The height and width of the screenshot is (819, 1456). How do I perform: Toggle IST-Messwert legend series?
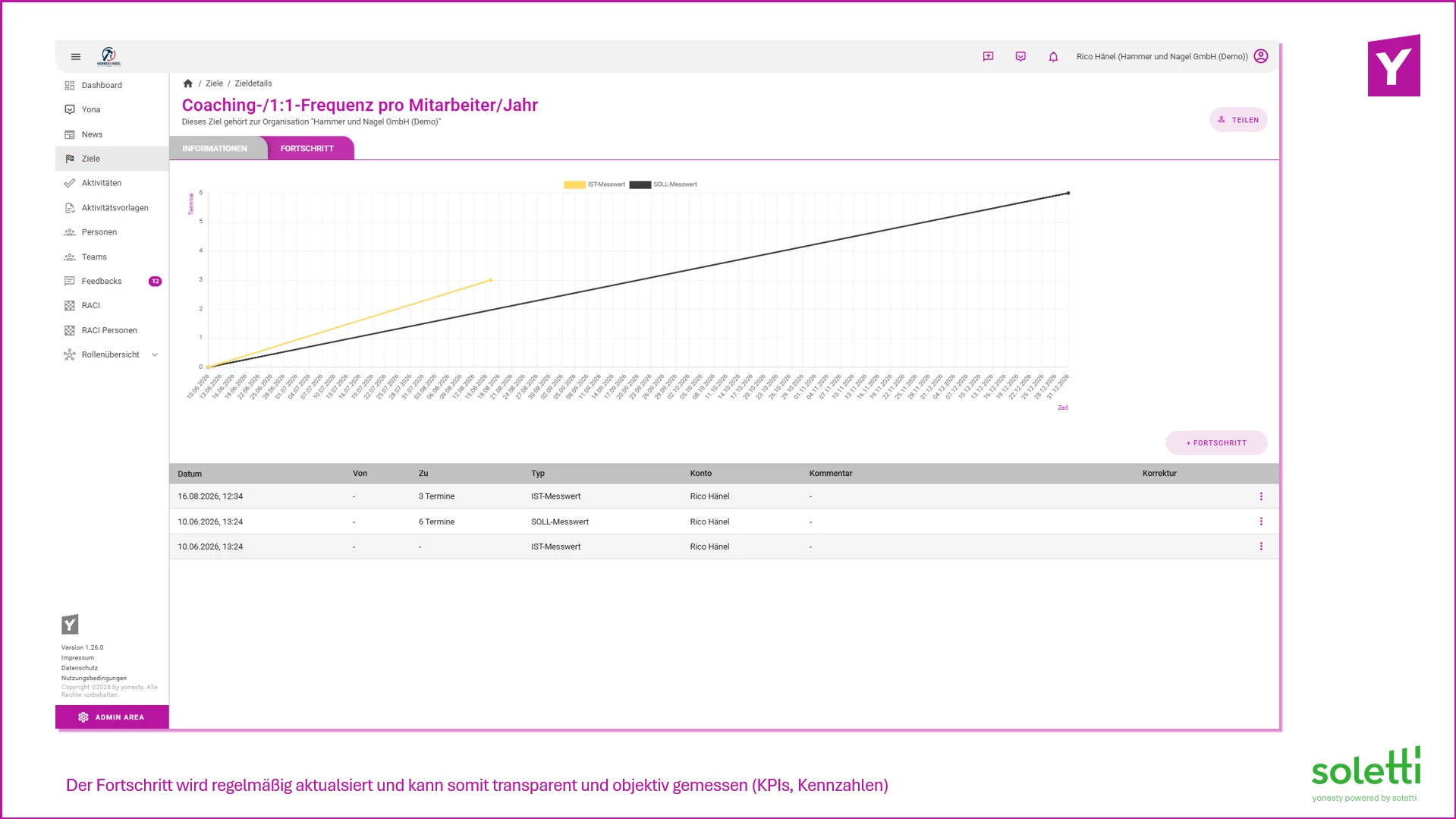[x=594, y=184]
